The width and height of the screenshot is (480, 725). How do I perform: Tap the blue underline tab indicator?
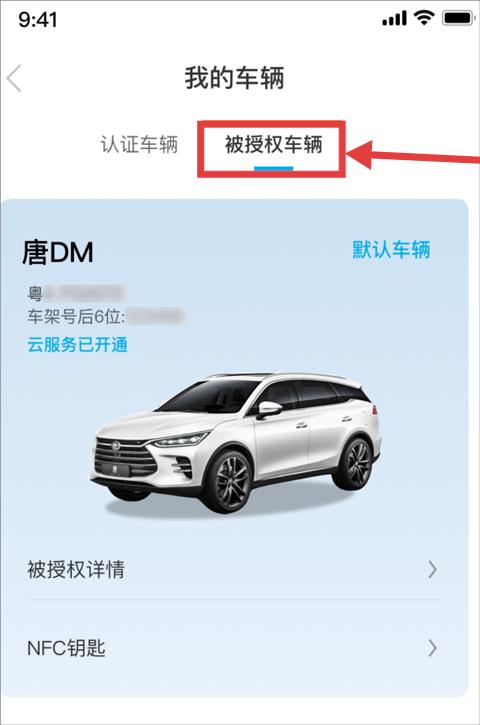pyautogui.click(x=273, y=168)
